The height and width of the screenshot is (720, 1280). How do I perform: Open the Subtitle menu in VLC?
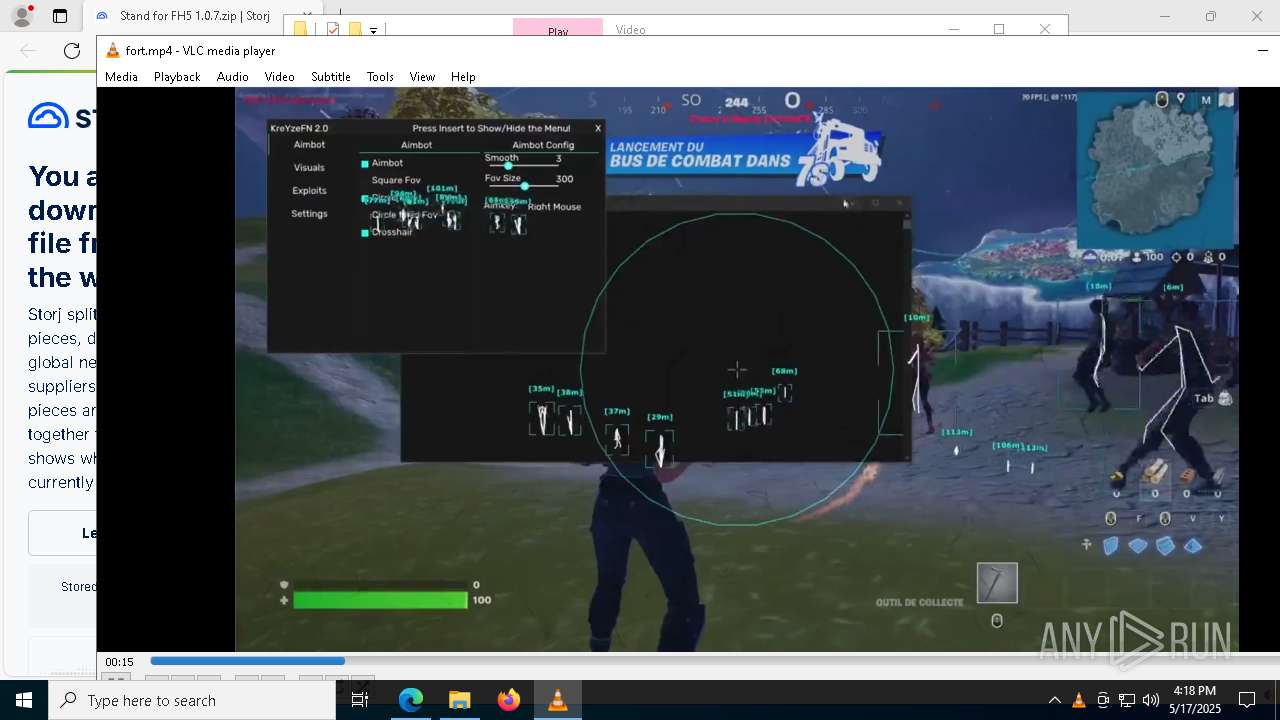pos(330,77)
